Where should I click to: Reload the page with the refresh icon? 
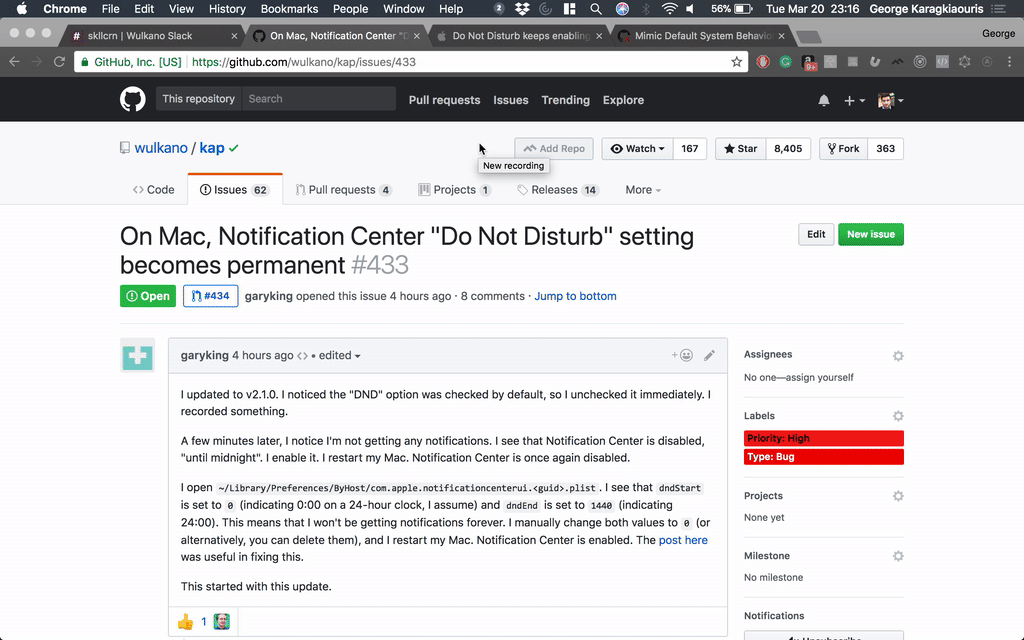click(59, 62)
